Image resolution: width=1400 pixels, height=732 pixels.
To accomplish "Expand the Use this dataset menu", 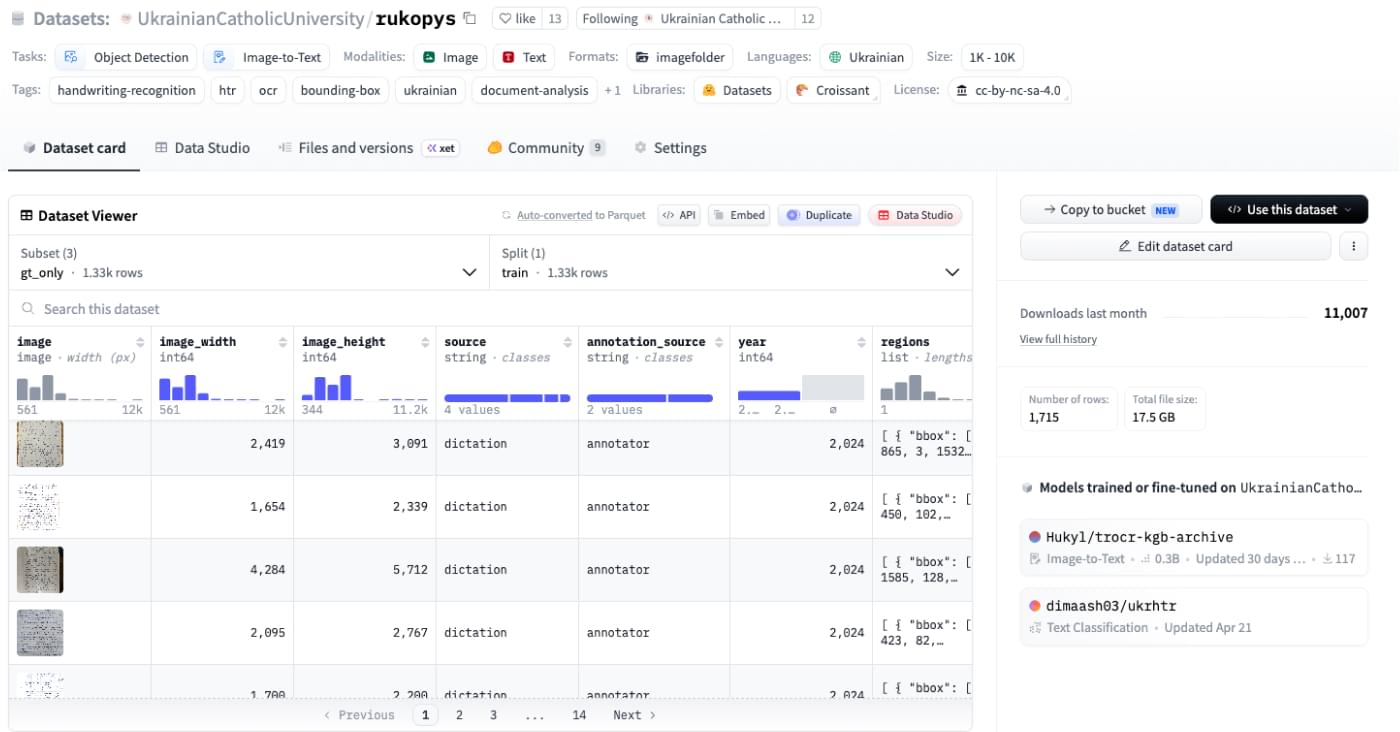I will tap(1289, 210).
